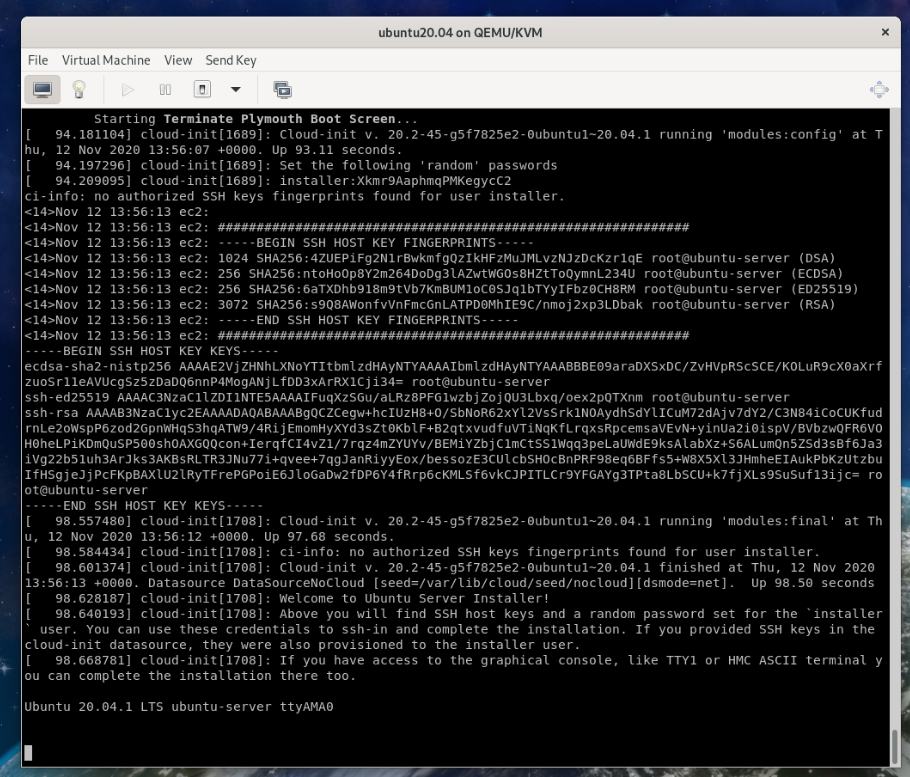The width and height of the screenshot is (910, 777).
Task: Show the graphical console view
Action: click(x=42, y=89)
